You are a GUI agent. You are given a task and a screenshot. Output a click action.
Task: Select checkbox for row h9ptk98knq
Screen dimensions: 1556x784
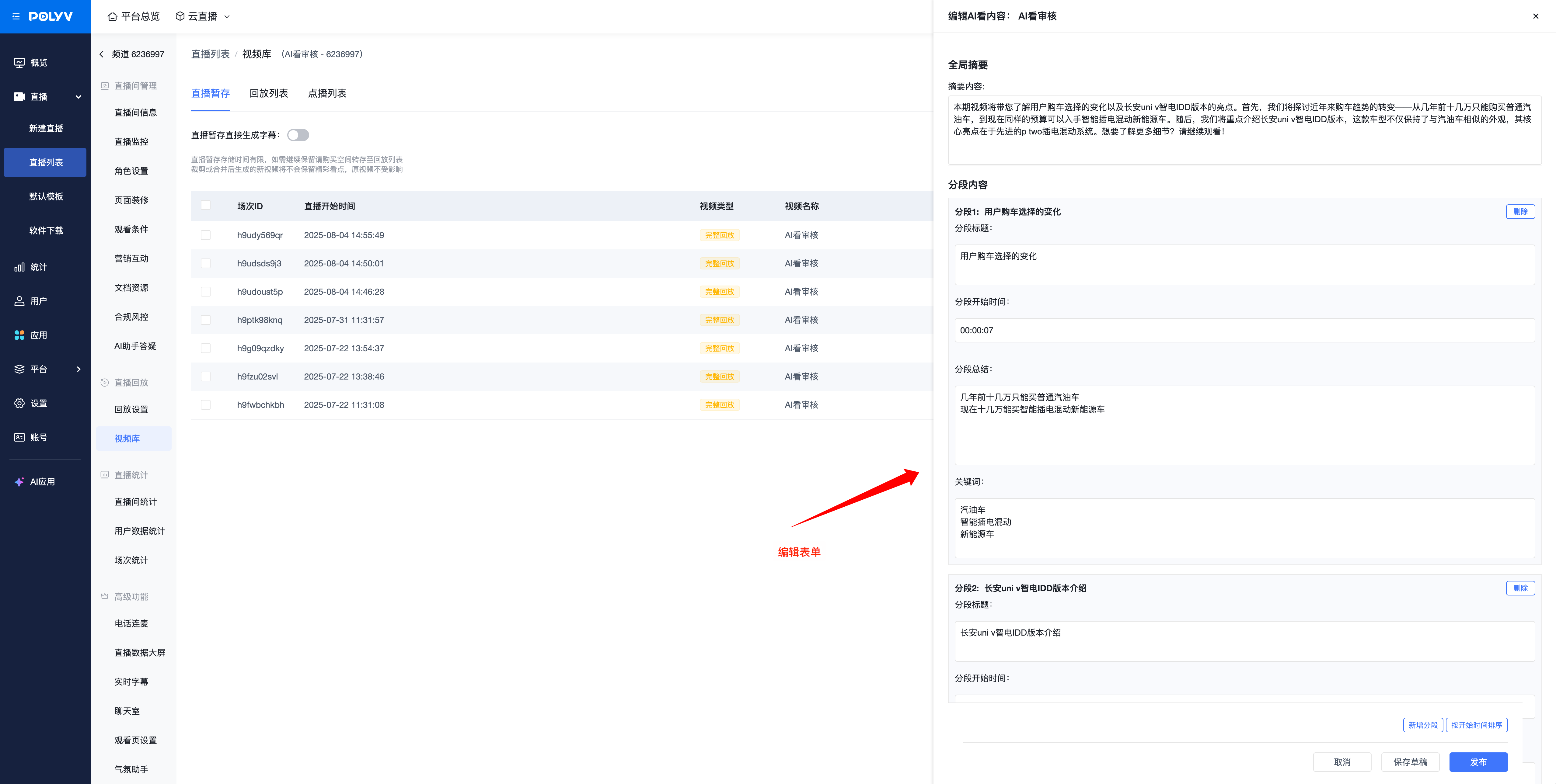(205, 320)
